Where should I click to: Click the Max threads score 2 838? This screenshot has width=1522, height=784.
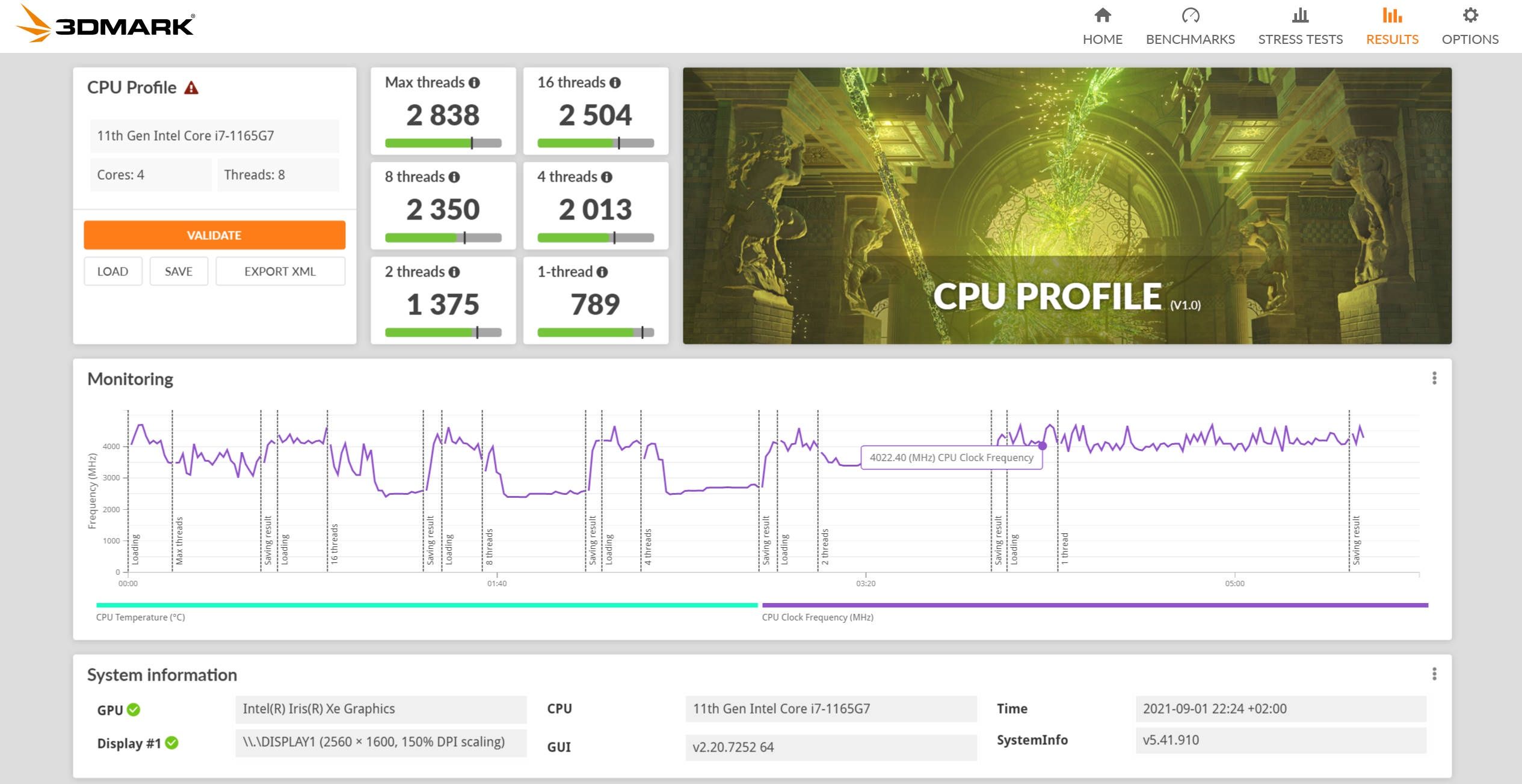(443, 115)
